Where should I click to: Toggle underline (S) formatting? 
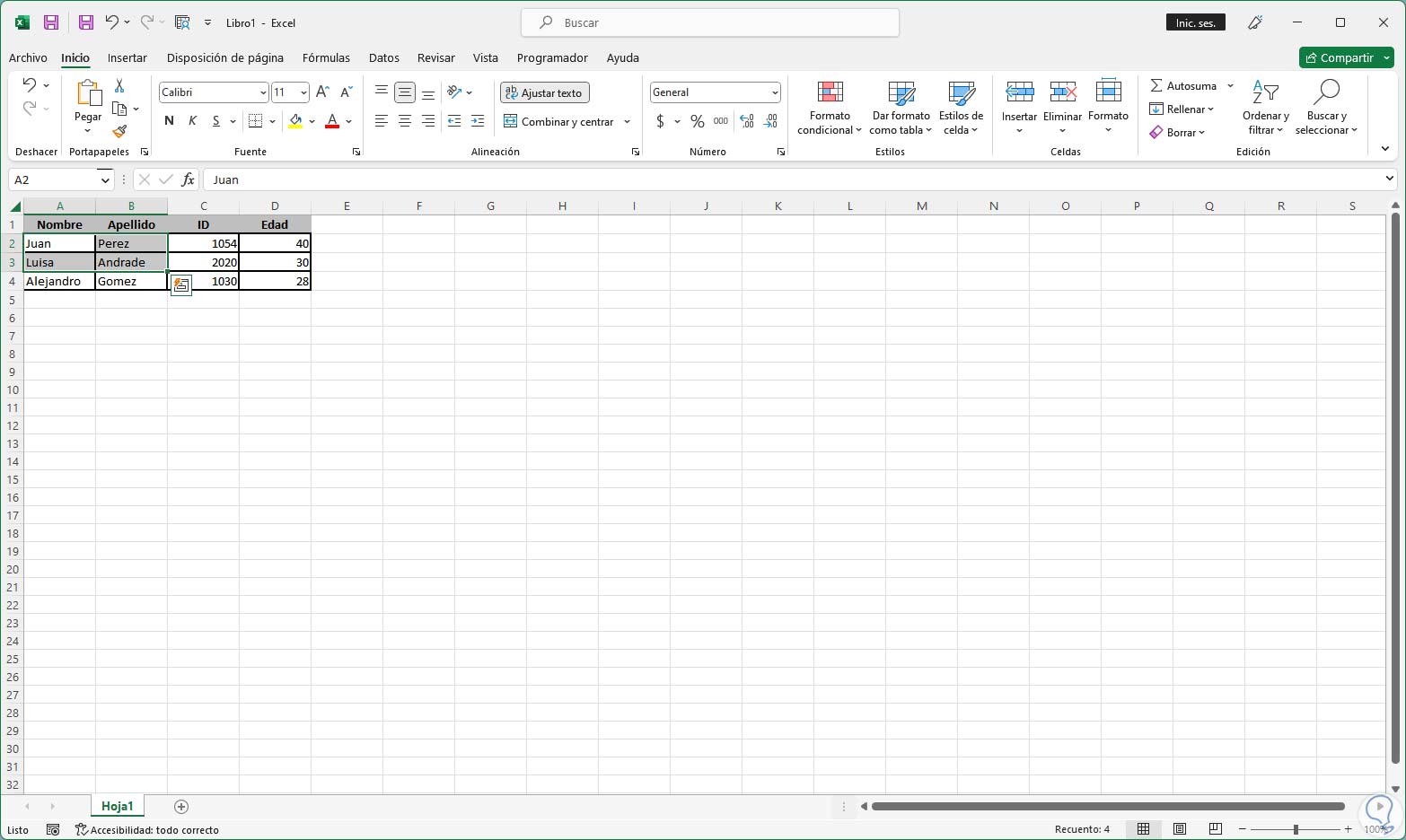tap(215, 121)
